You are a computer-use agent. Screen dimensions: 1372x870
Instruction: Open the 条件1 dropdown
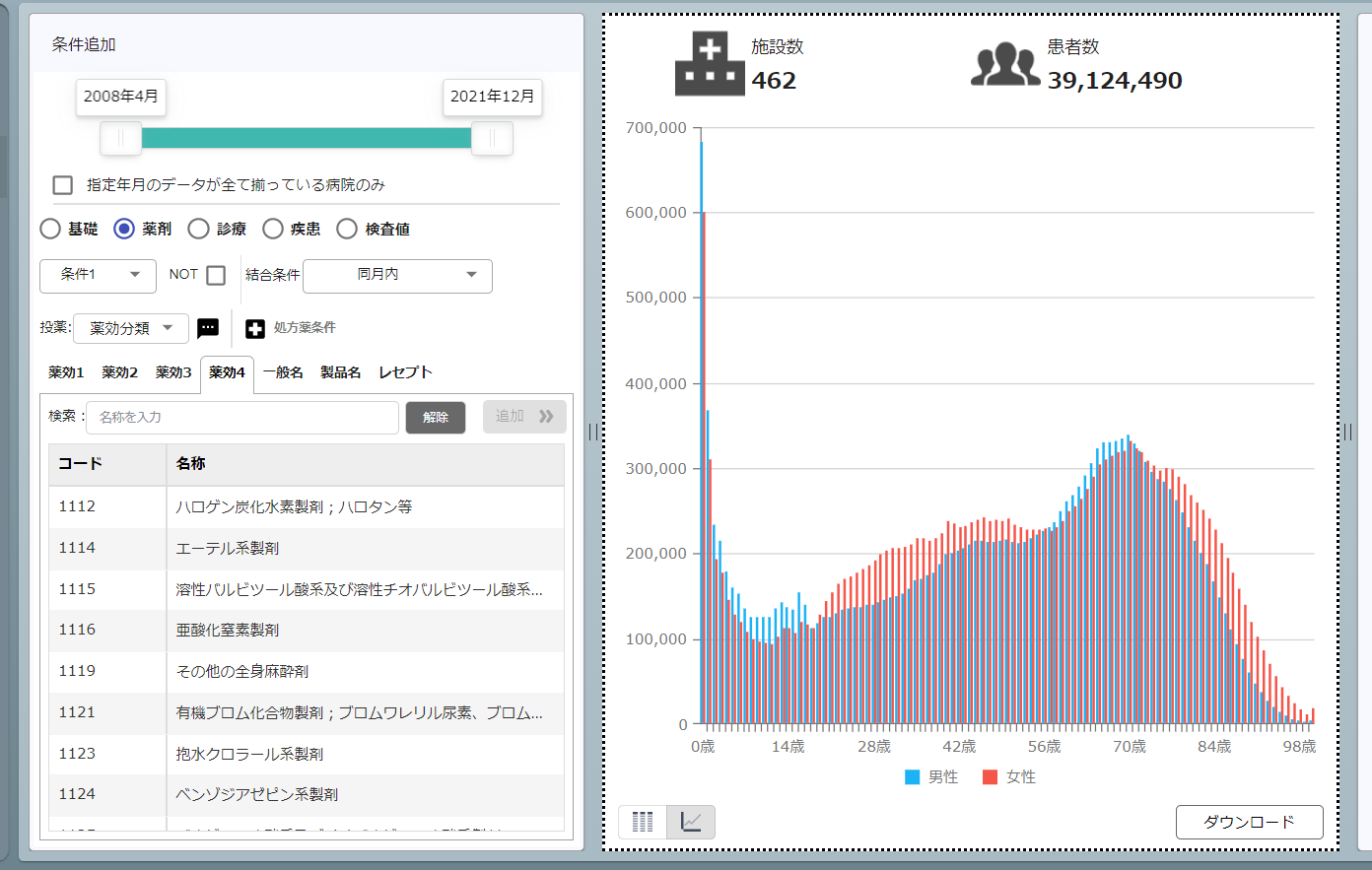pos(98,275)
